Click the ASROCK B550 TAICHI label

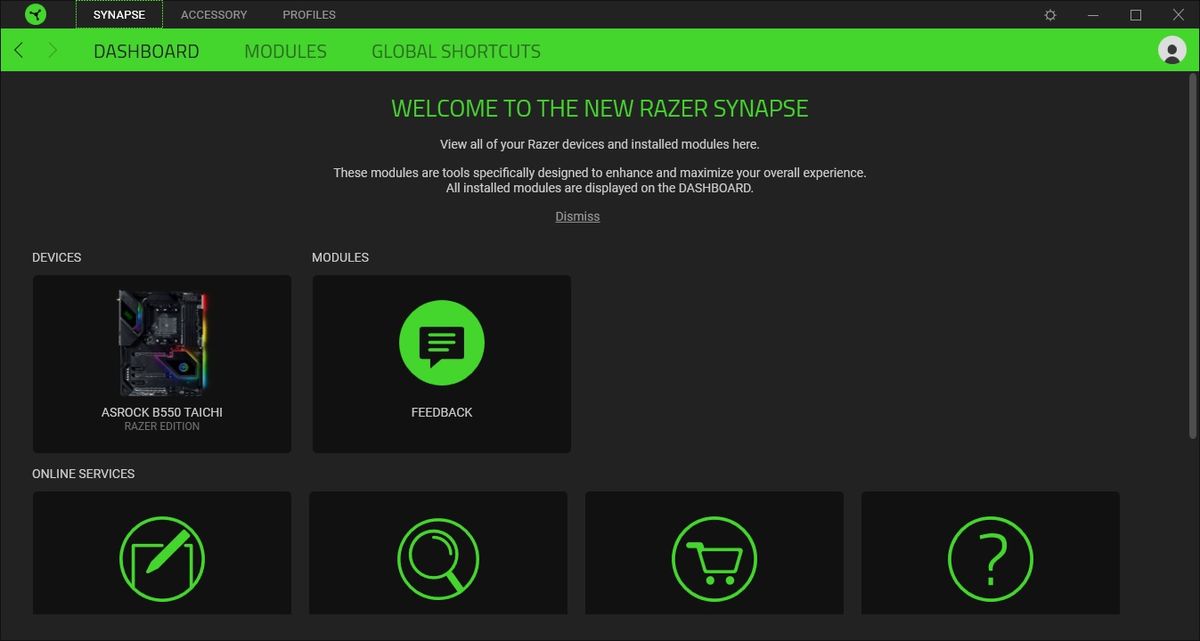click(x=162, y=412)
